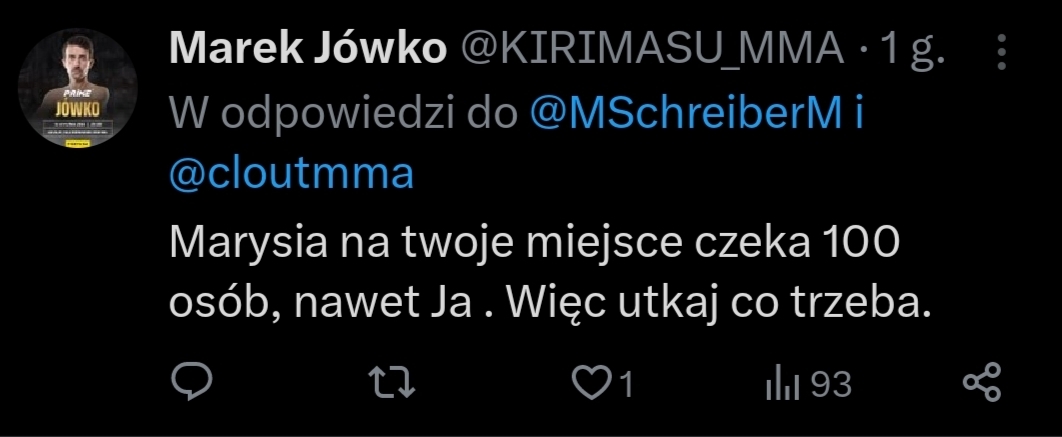Click tweet line starting with Marysia
This screenshot has width=1062, height=437.
534,243
